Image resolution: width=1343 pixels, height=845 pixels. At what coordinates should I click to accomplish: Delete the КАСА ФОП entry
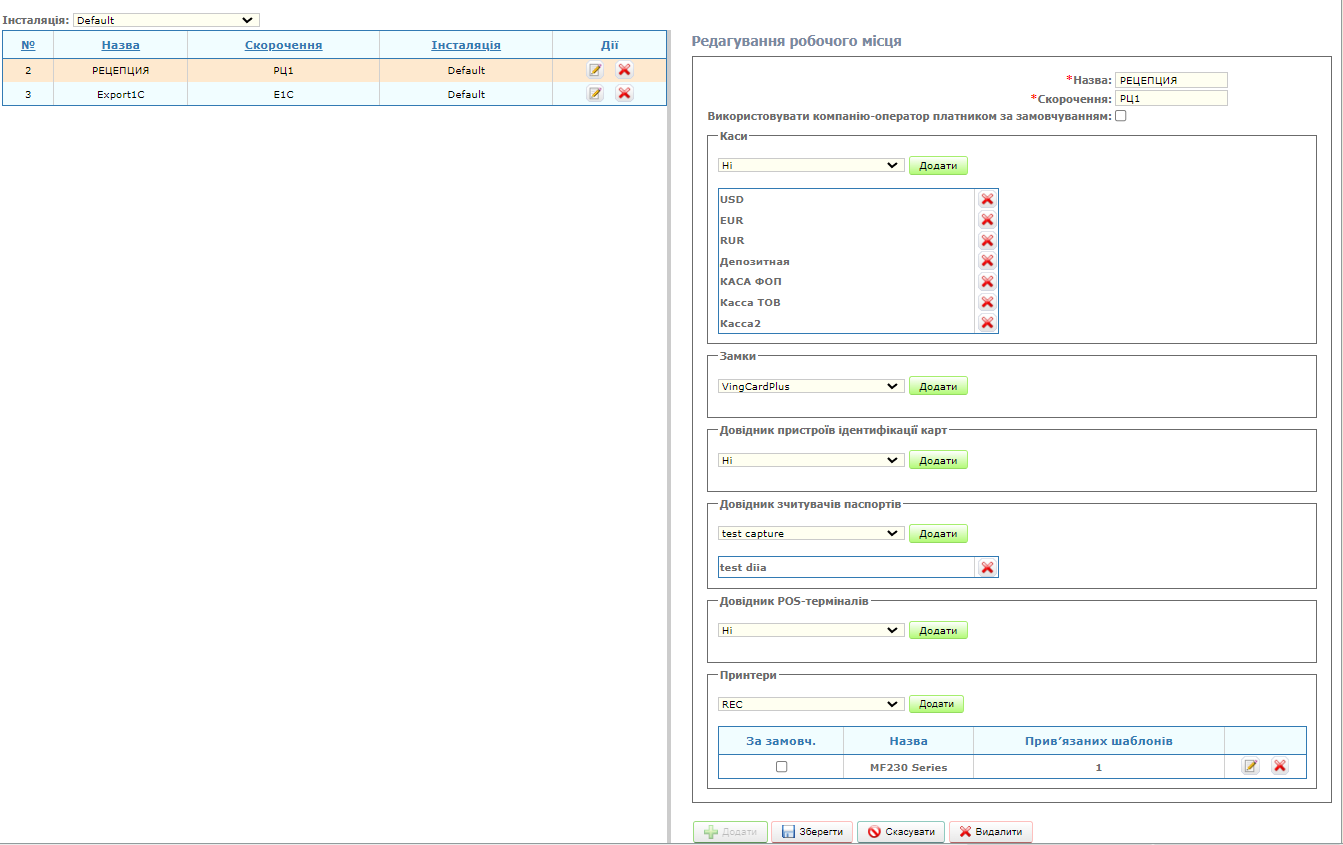tap(987, 282)
